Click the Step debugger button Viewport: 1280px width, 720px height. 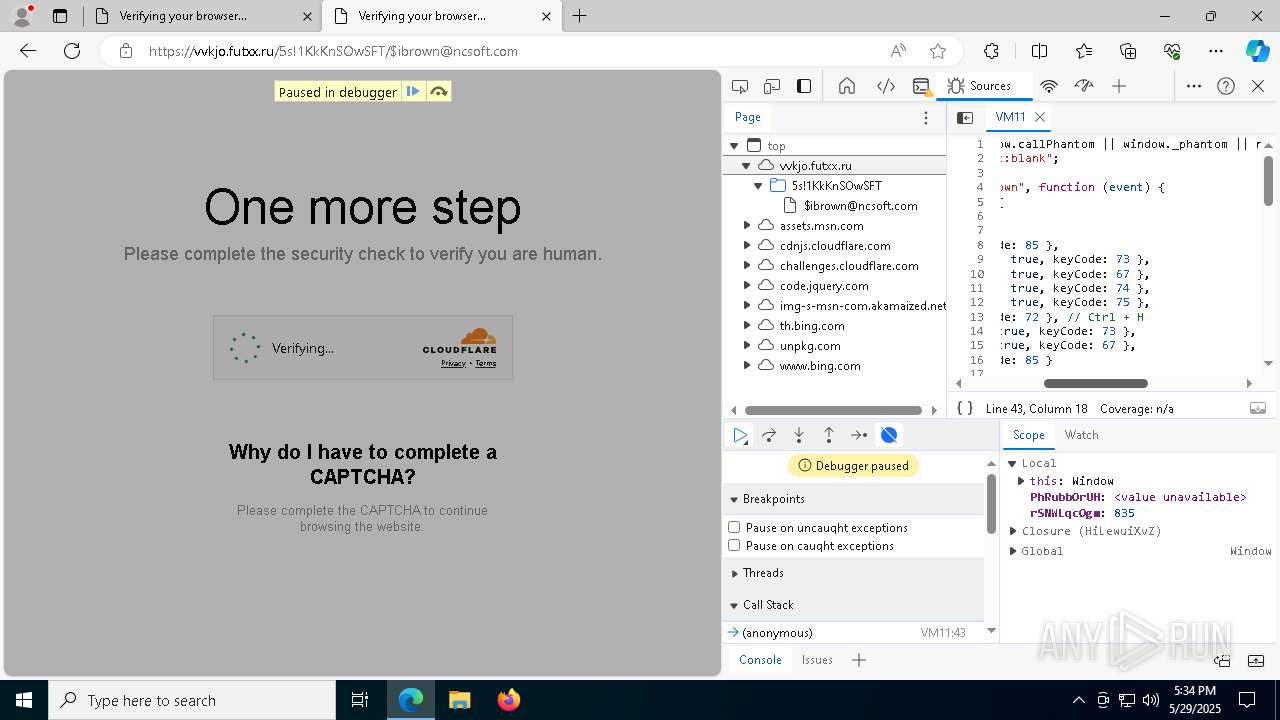click(x=859, y=435)
